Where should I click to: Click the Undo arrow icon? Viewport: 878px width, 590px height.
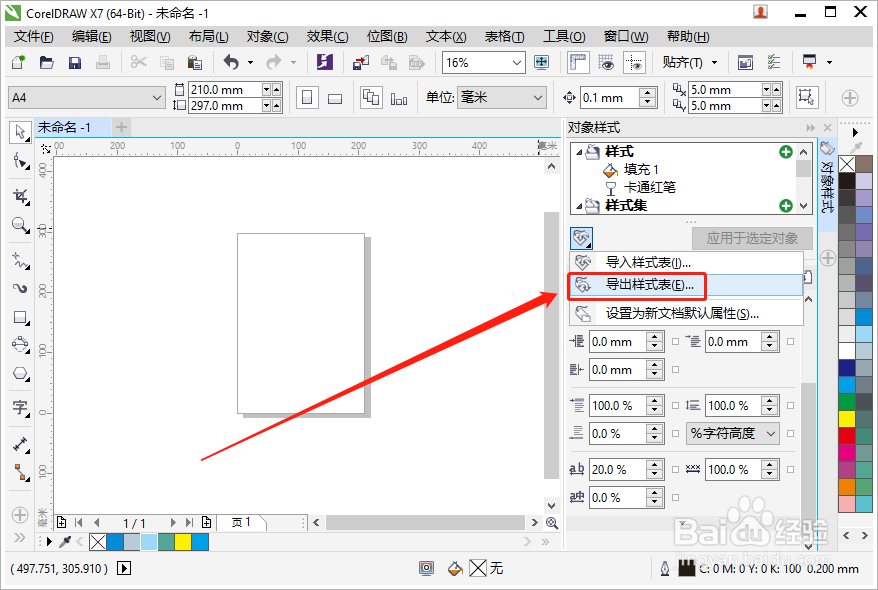(x=231, y=62)
